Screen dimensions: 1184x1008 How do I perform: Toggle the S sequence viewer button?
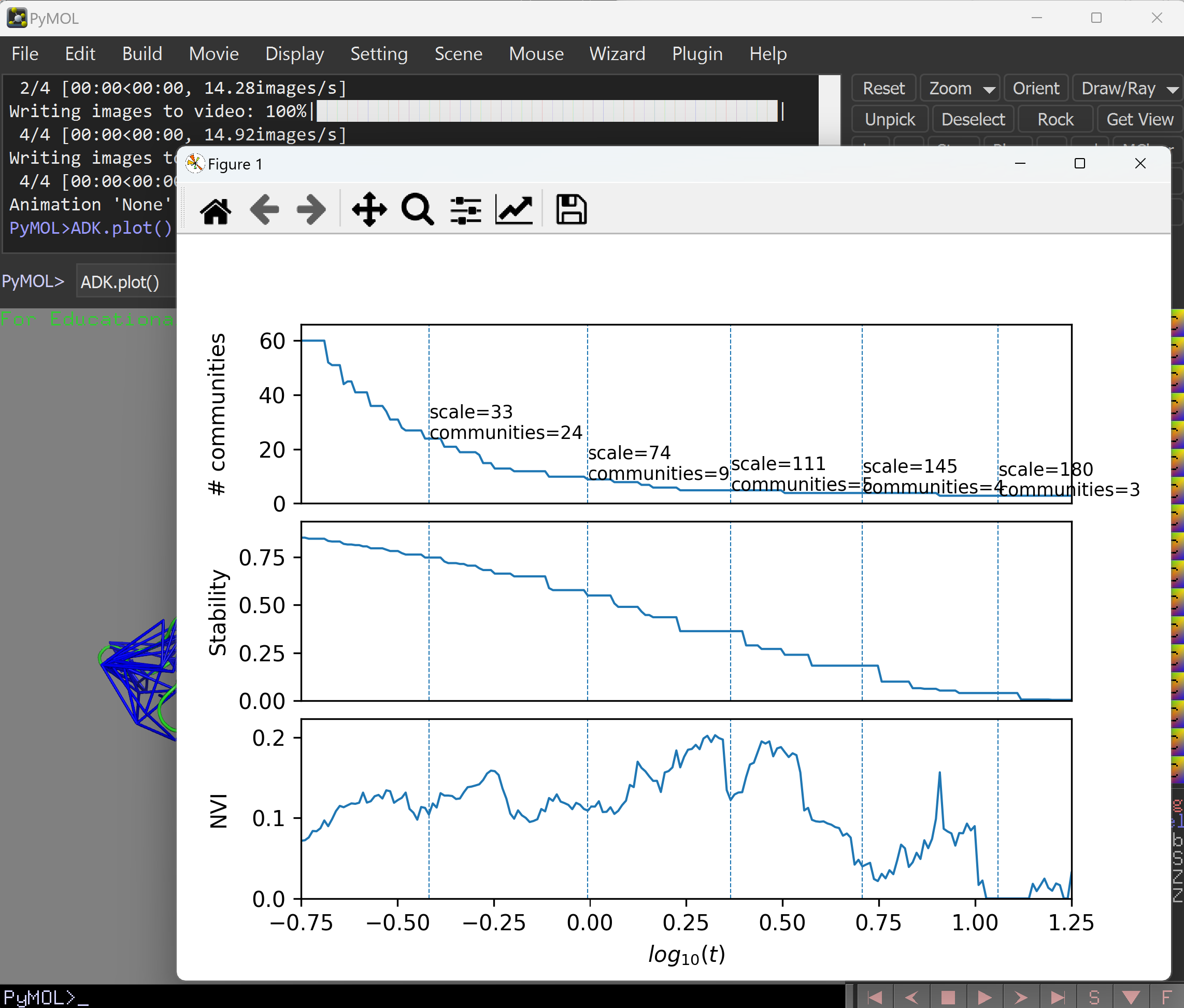(x=1094, y=997)
